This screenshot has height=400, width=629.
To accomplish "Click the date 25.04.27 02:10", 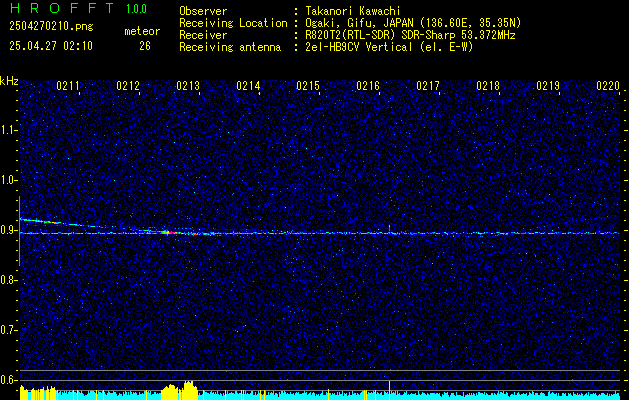I will (x=51, y=46).
